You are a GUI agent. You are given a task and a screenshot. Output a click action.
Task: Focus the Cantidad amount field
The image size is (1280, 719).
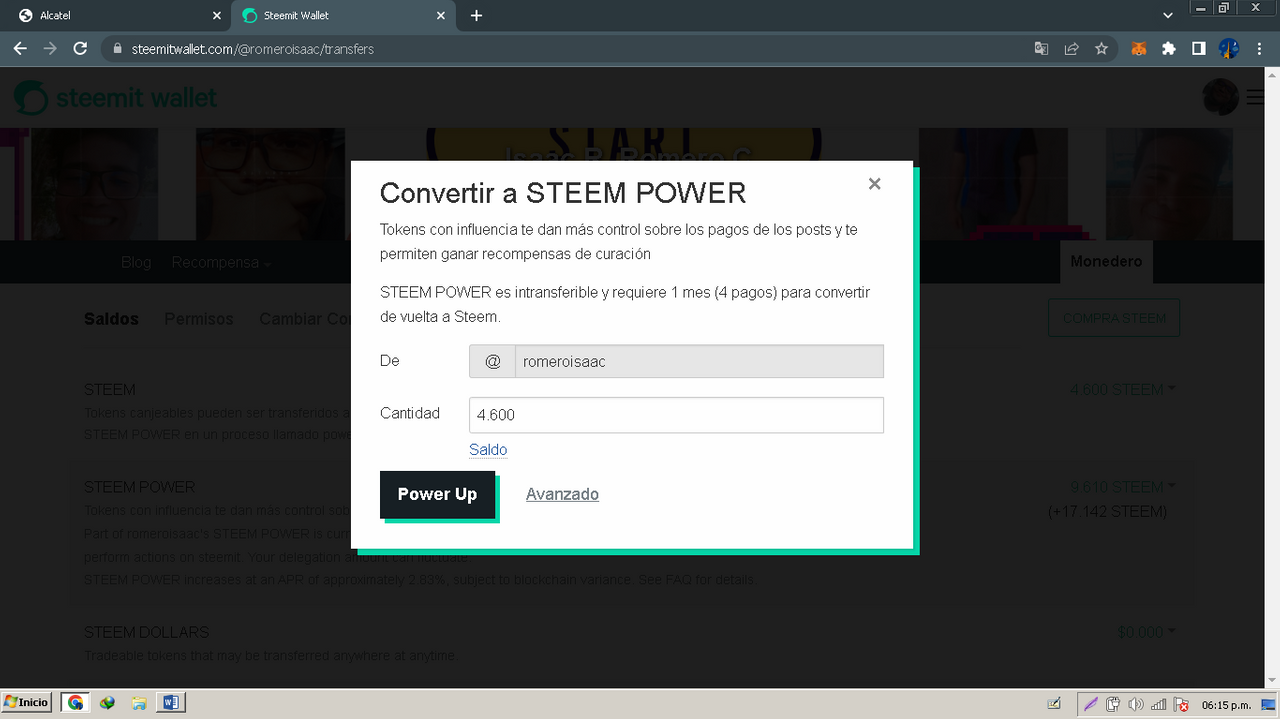coord(676,415)
